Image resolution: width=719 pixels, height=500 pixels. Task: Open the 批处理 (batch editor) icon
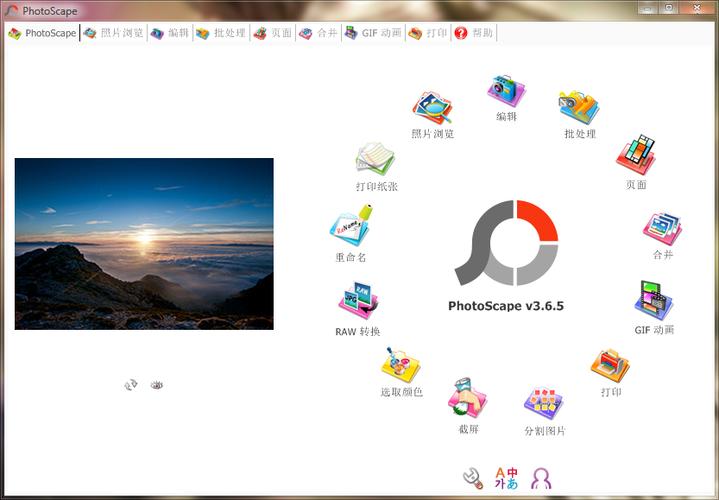pos(579,108)
